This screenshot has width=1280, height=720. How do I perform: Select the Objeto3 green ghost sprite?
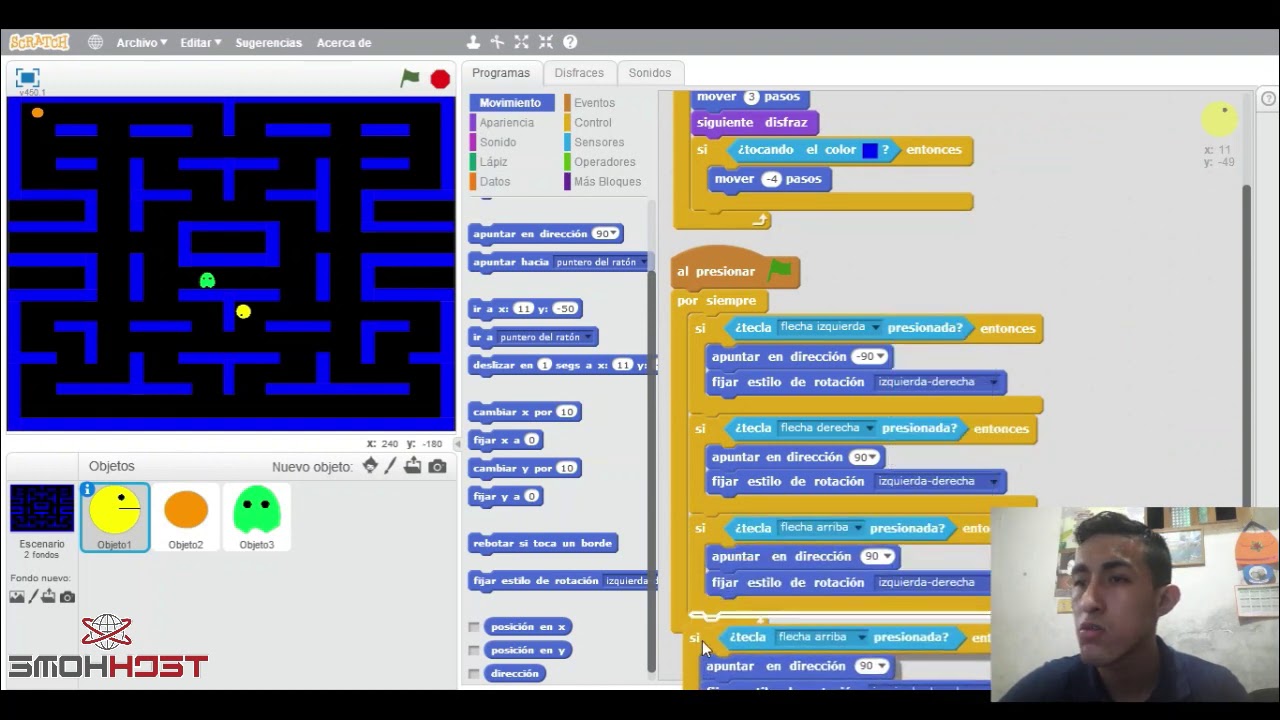pos(257,517)
